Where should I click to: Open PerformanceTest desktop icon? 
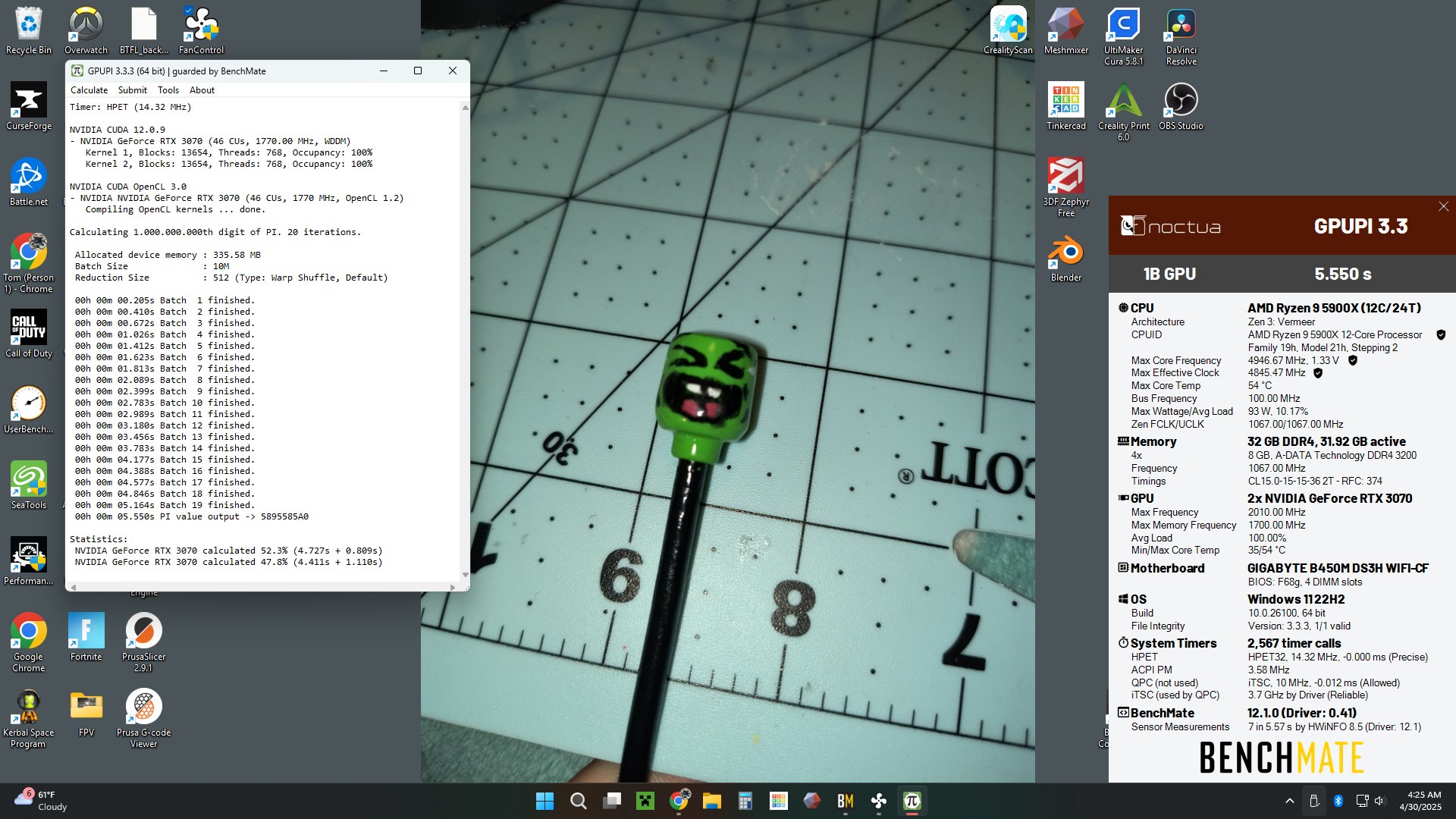tap(29, 561)
